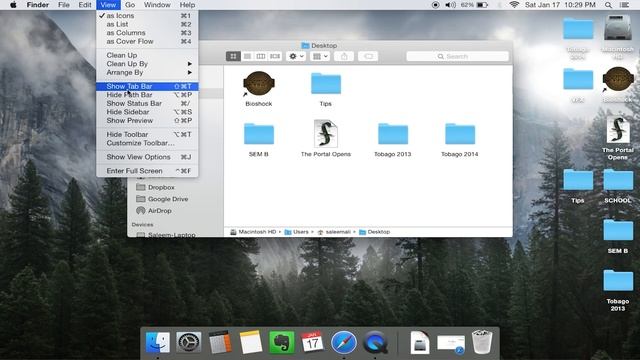This screenshot has height=360, width=640.
Task: Open Notification Center from menu bar
Action: (624, 5)
